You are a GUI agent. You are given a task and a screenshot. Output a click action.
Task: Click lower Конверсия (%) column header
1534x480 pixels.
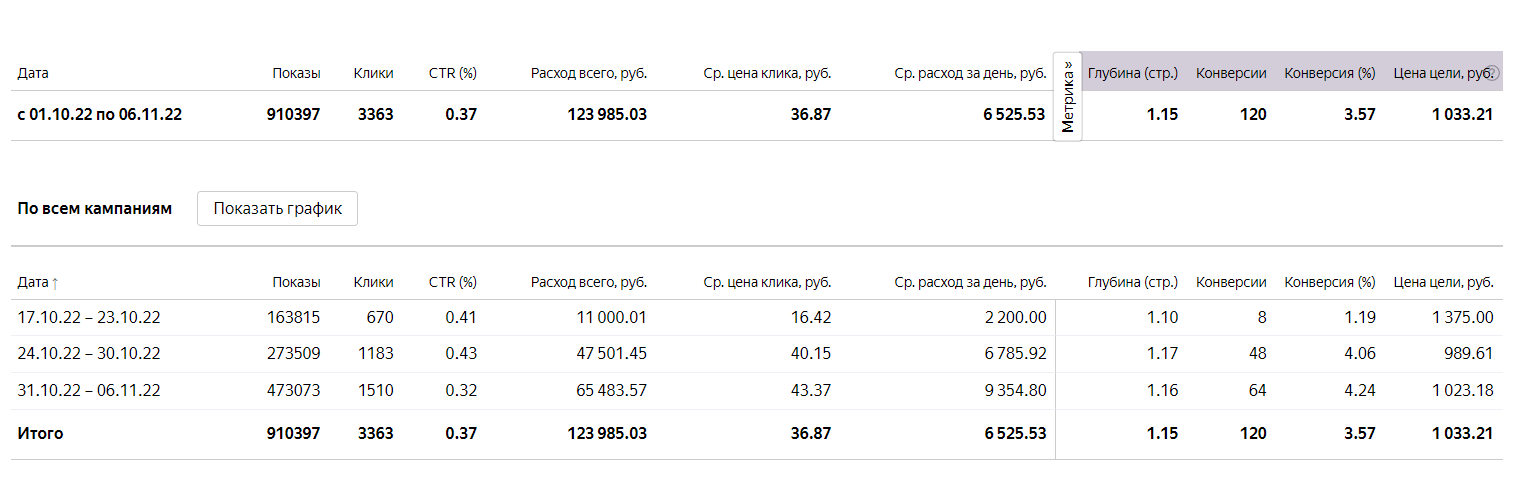pos(1329,282)
